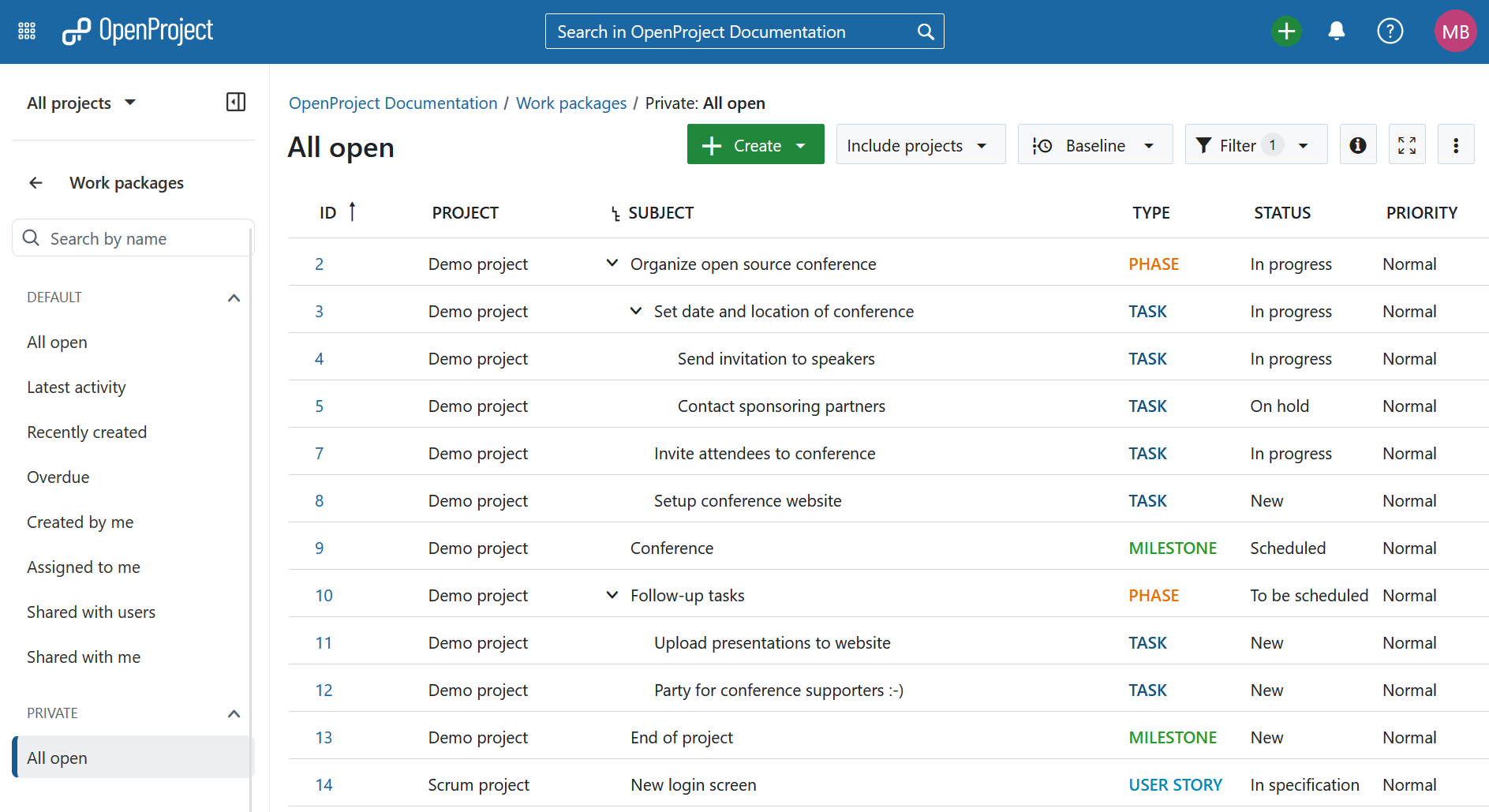Open the All projects dropdown
This screenshot has height=812, width=1489.
click(x=81, y=103)
